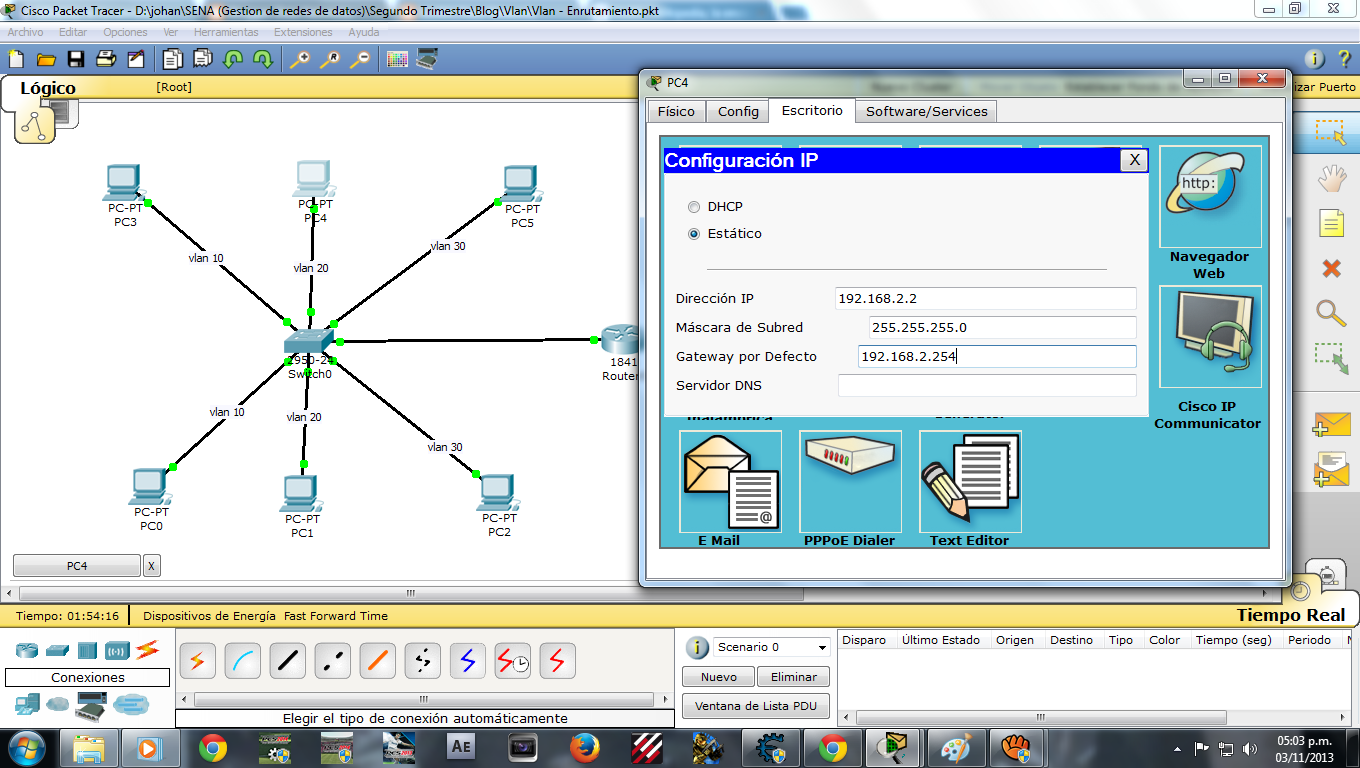Image resolution: width=1360 pixels, height=768 pixels.
Task: Open the PPPoE Dialer app
Action: click(850, 481)
